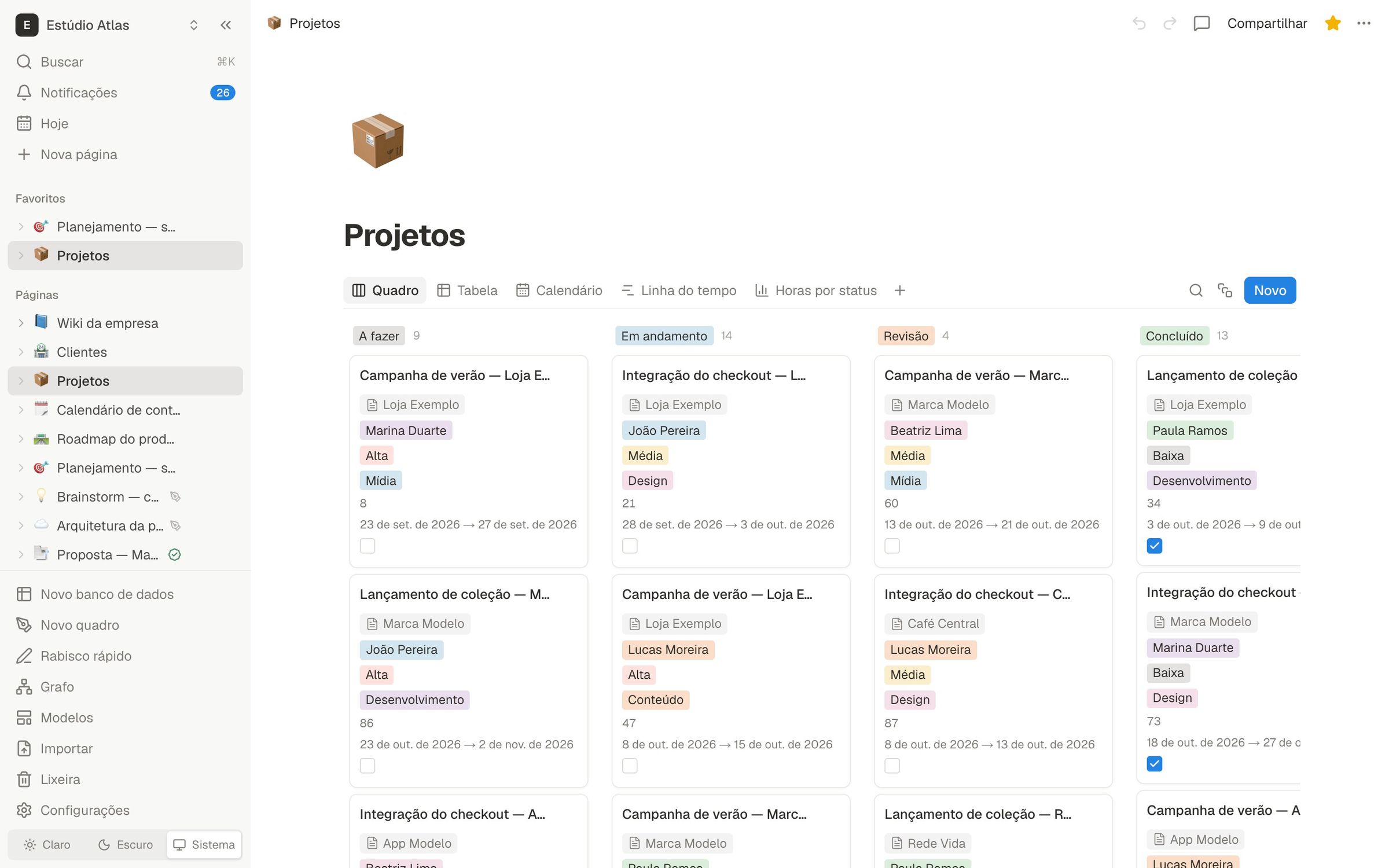The height and width of the screenshot is (868, 1389).
Task: Uncheck the box on Marina Duarte Concluído card
Action: [x=1154, y=764]
